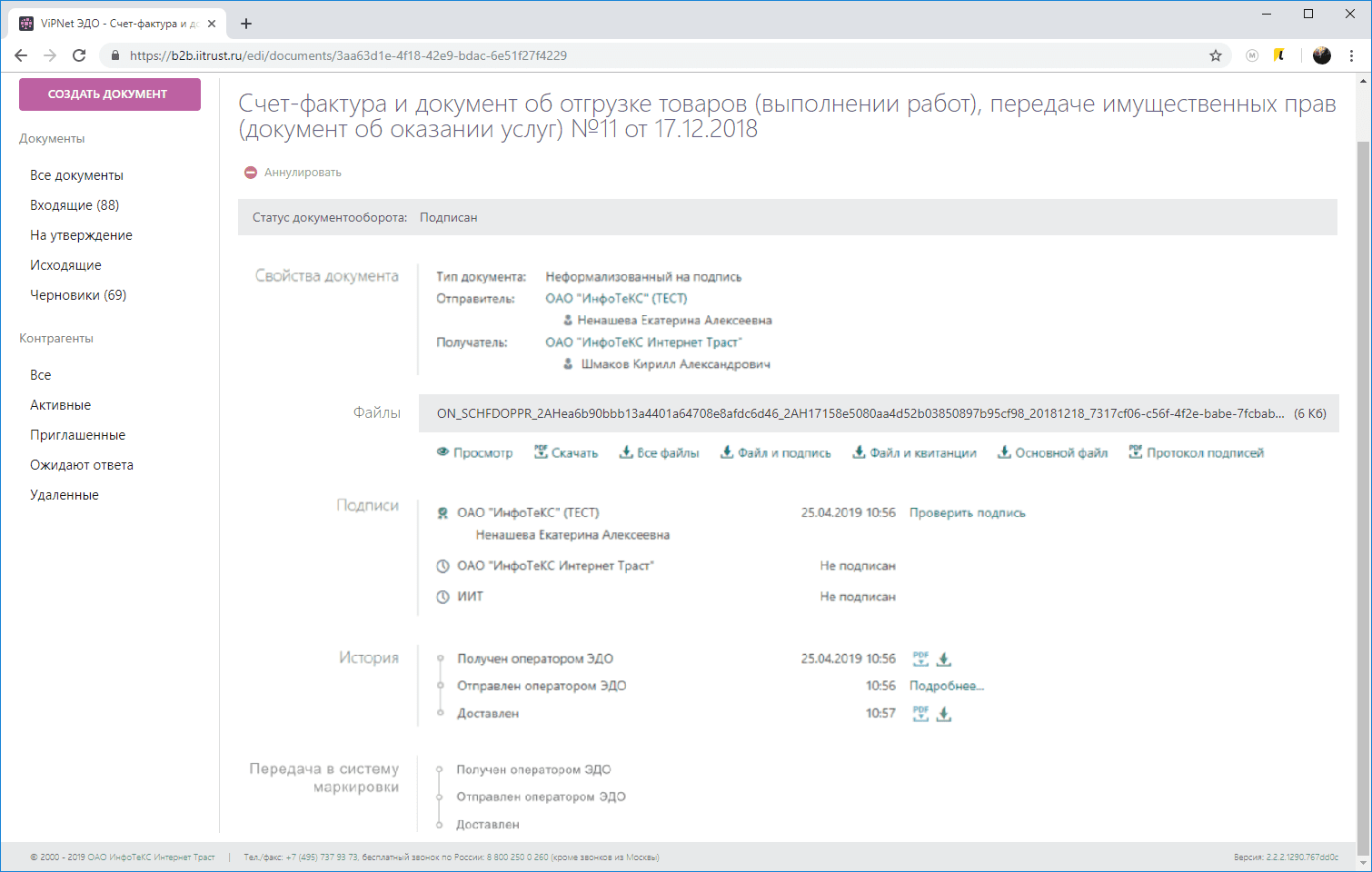
Task: Open a new browser tab
Action: [246, 24]
